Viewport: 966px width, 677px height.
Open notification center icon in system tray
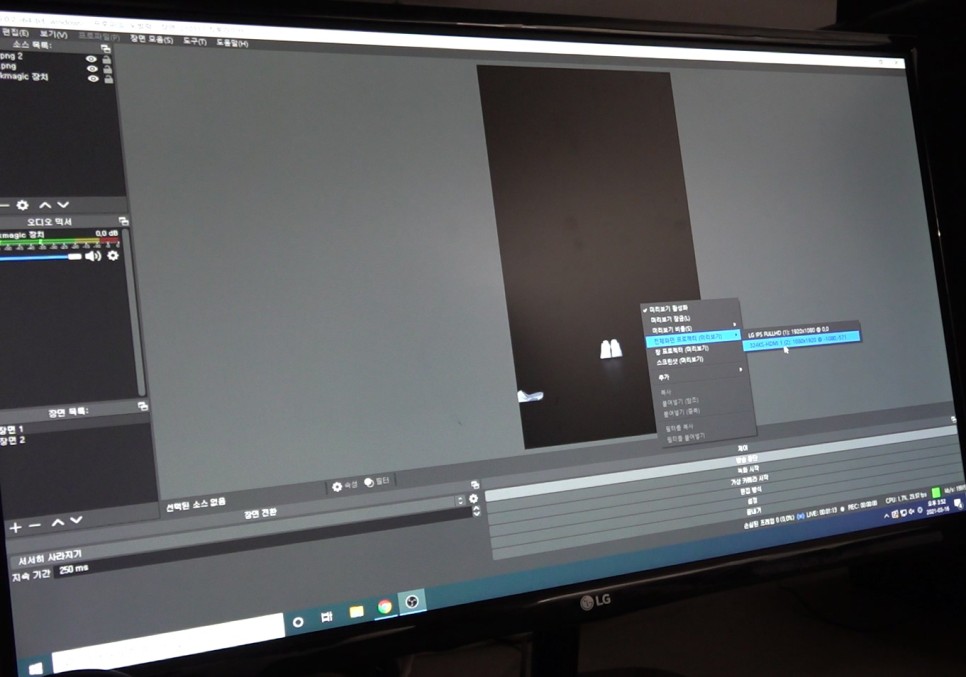[x=957, y=504]
